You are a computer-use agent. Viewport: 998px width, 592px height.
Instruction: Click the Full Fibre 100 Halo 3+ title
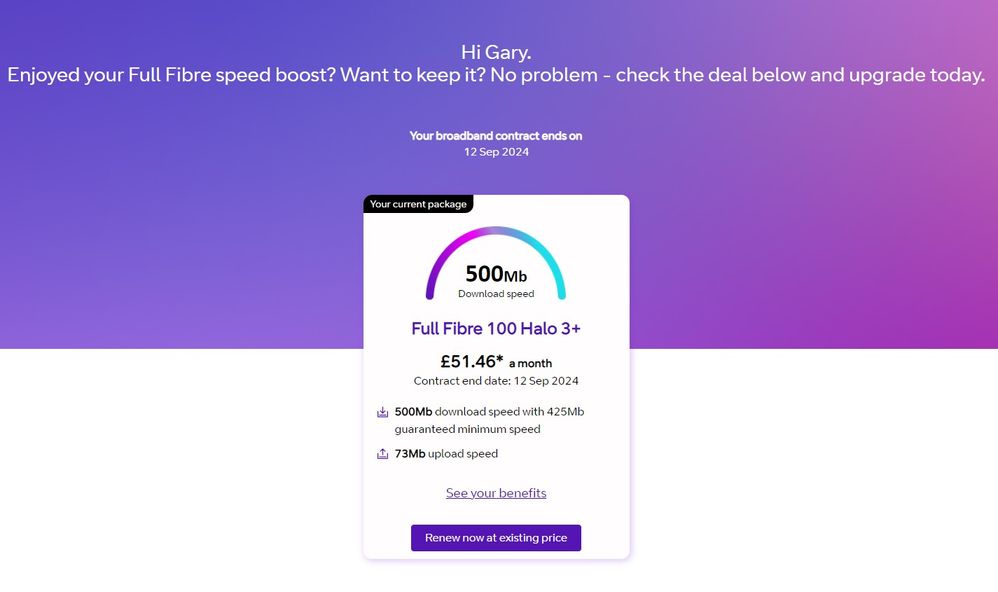coord(496,328)
